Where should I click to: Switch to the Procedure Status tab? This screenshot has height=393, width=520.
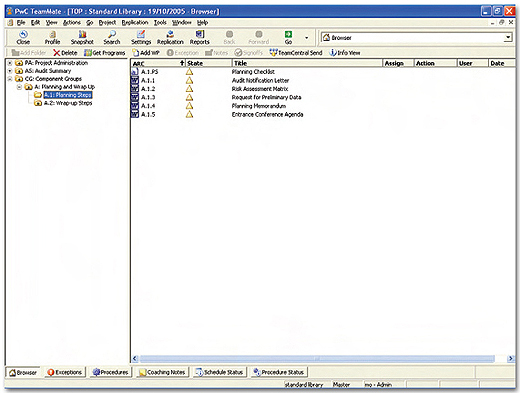point(279,372)
